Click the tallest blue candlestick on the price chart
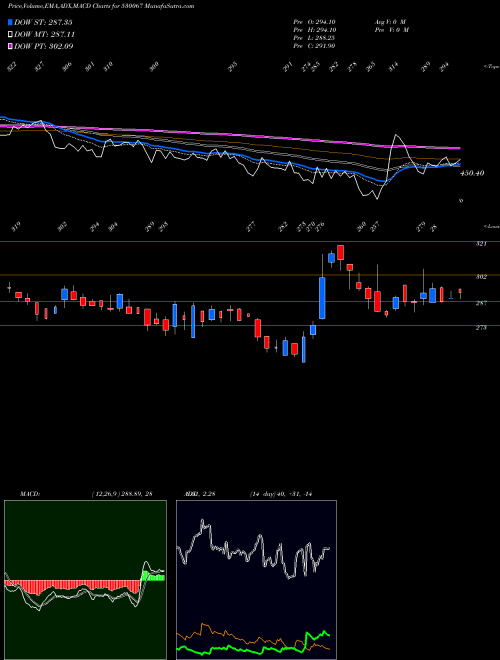Image resolution: width=500 pixels, height=660 pixels. (322, 298)
